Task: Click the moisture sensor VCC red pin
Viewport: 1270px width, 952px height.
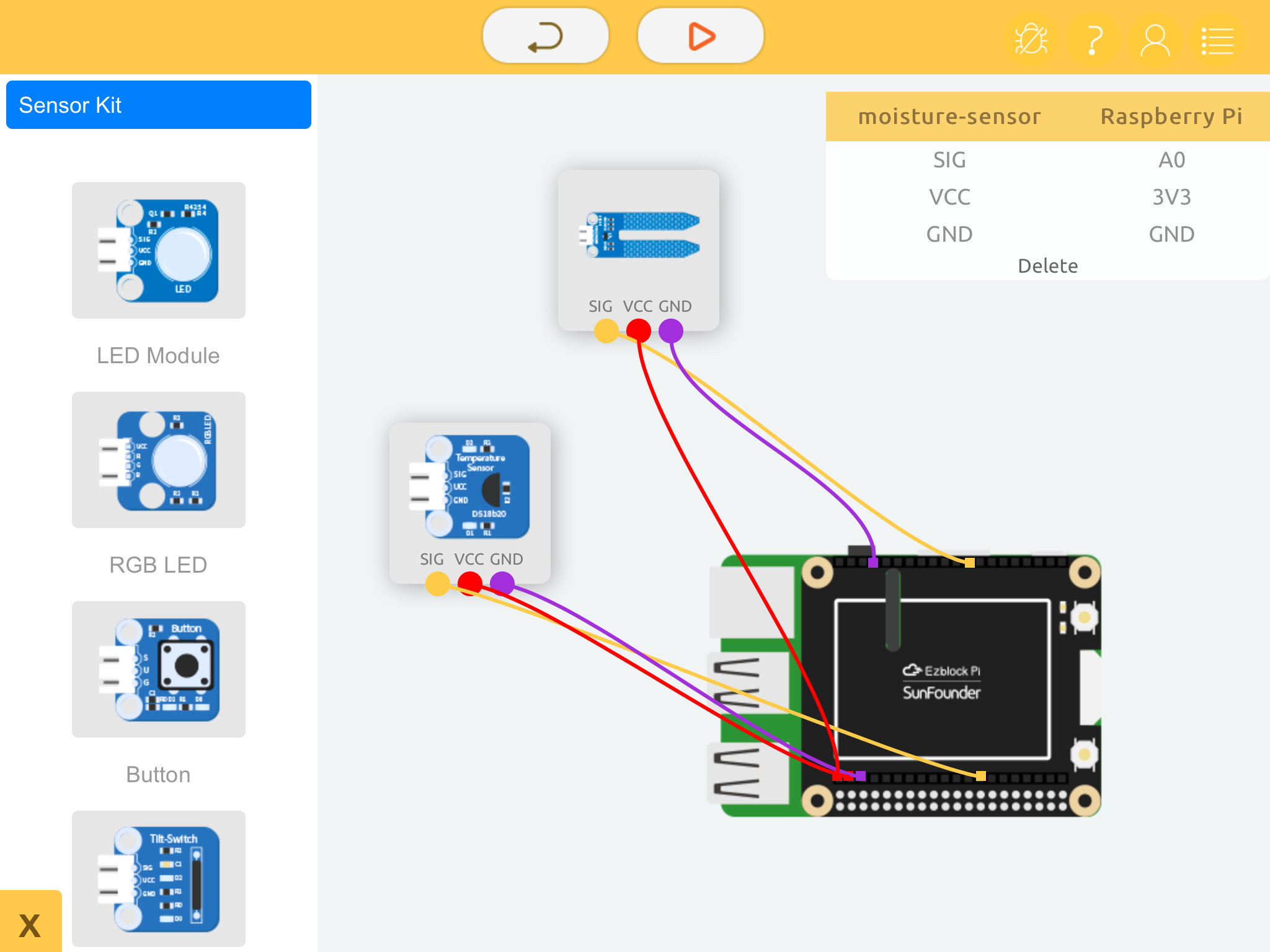Action: coord(638,330)
